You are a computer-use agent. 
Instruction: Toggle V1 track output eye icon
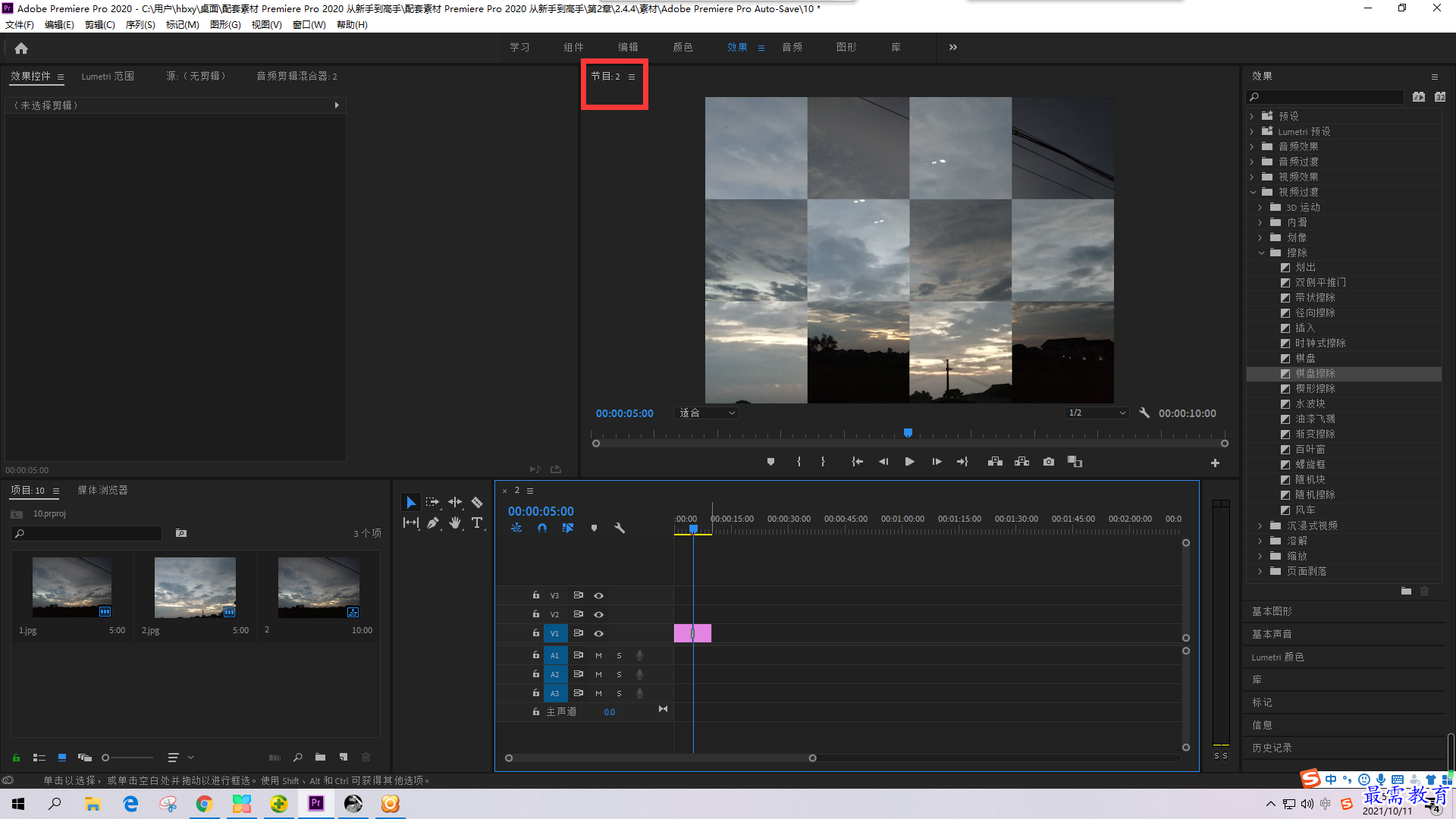pyautogui.click(x=599, y=633)
